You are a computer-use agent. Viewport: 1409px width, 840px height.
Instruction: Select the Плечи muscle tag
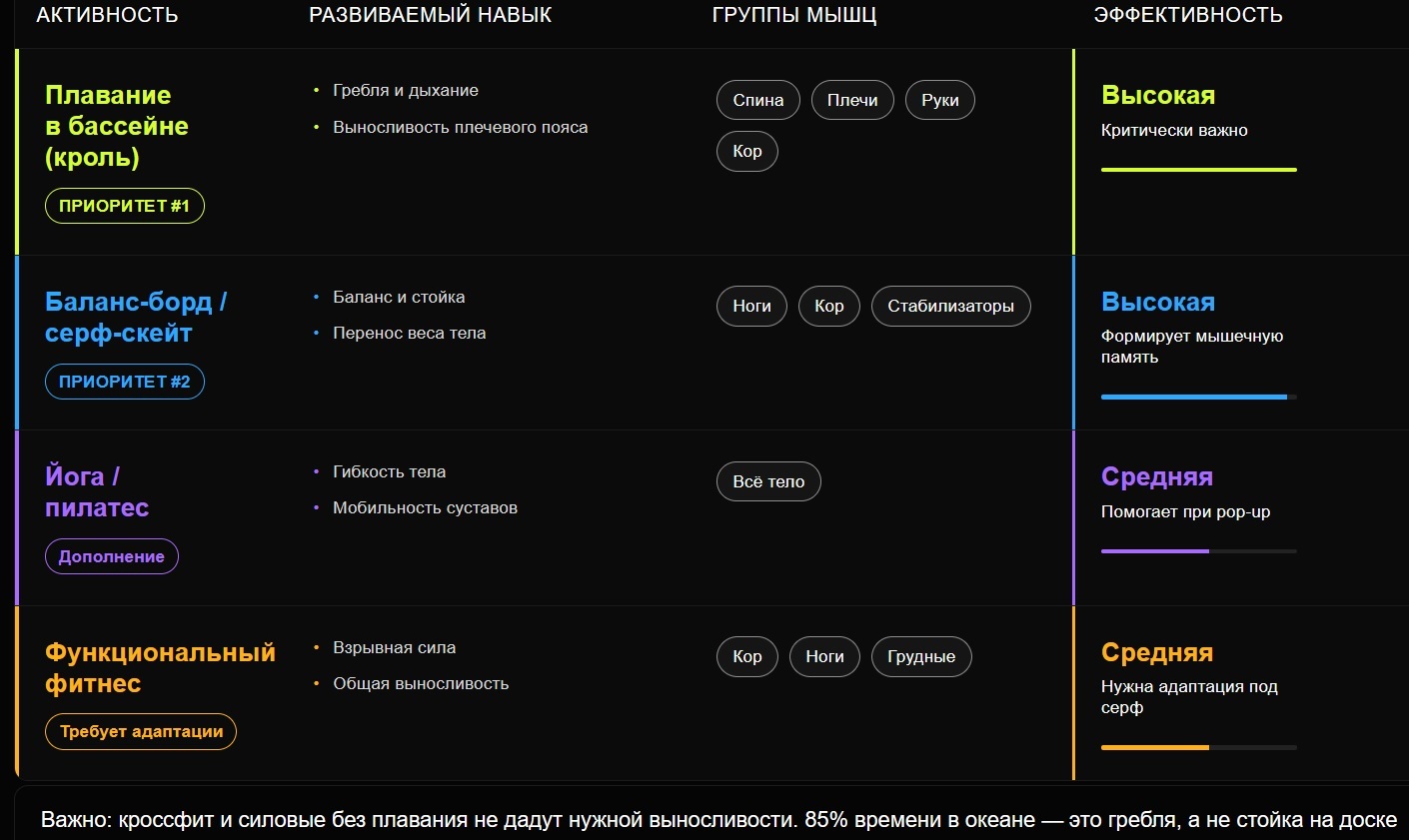852,100
